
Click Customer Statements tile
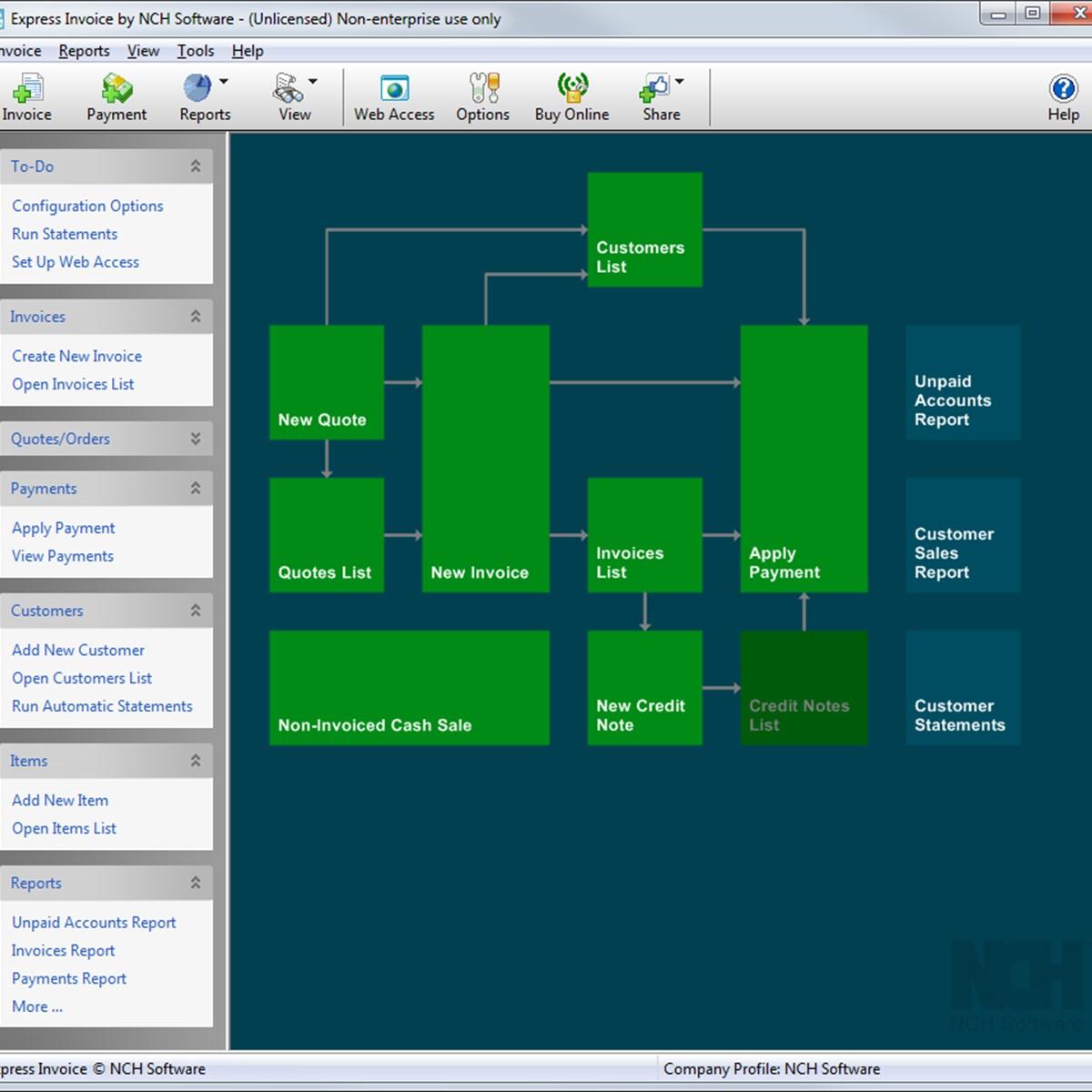tap(963, 688)
